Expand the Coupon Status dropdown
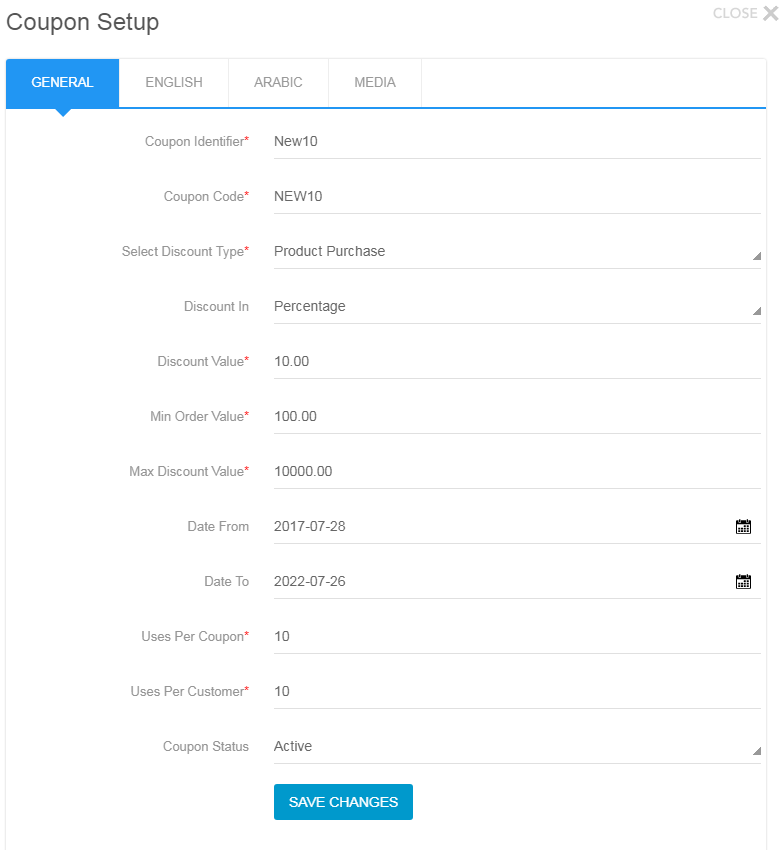This screenshot has width=779, height=850. tap(517, 747)
